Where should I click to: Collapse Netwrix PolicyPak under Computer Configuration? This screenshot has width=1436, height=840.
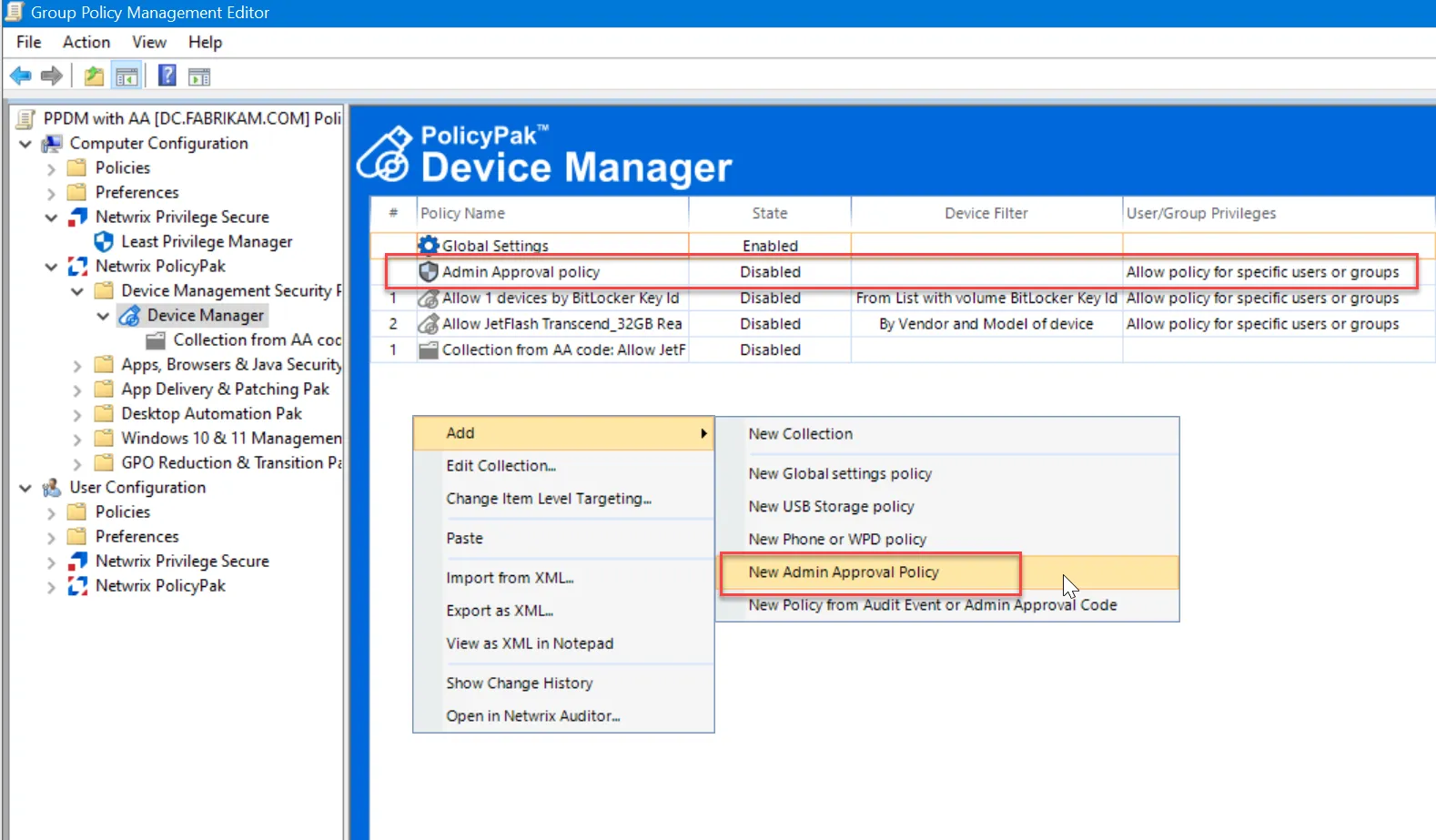(x=51, y=267)
